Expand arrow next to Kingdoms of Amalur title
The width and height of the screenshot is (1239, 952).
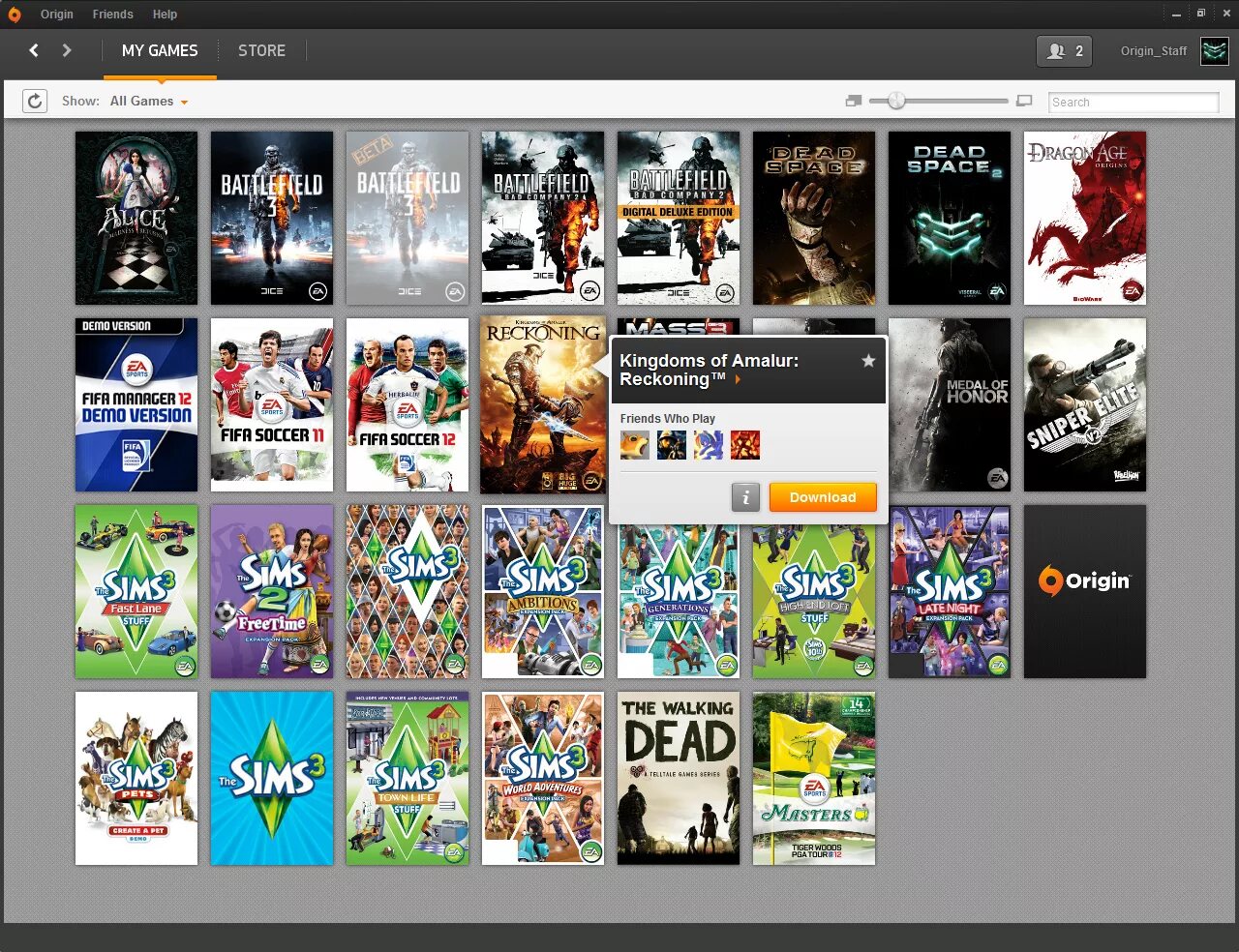coord(738,380)
